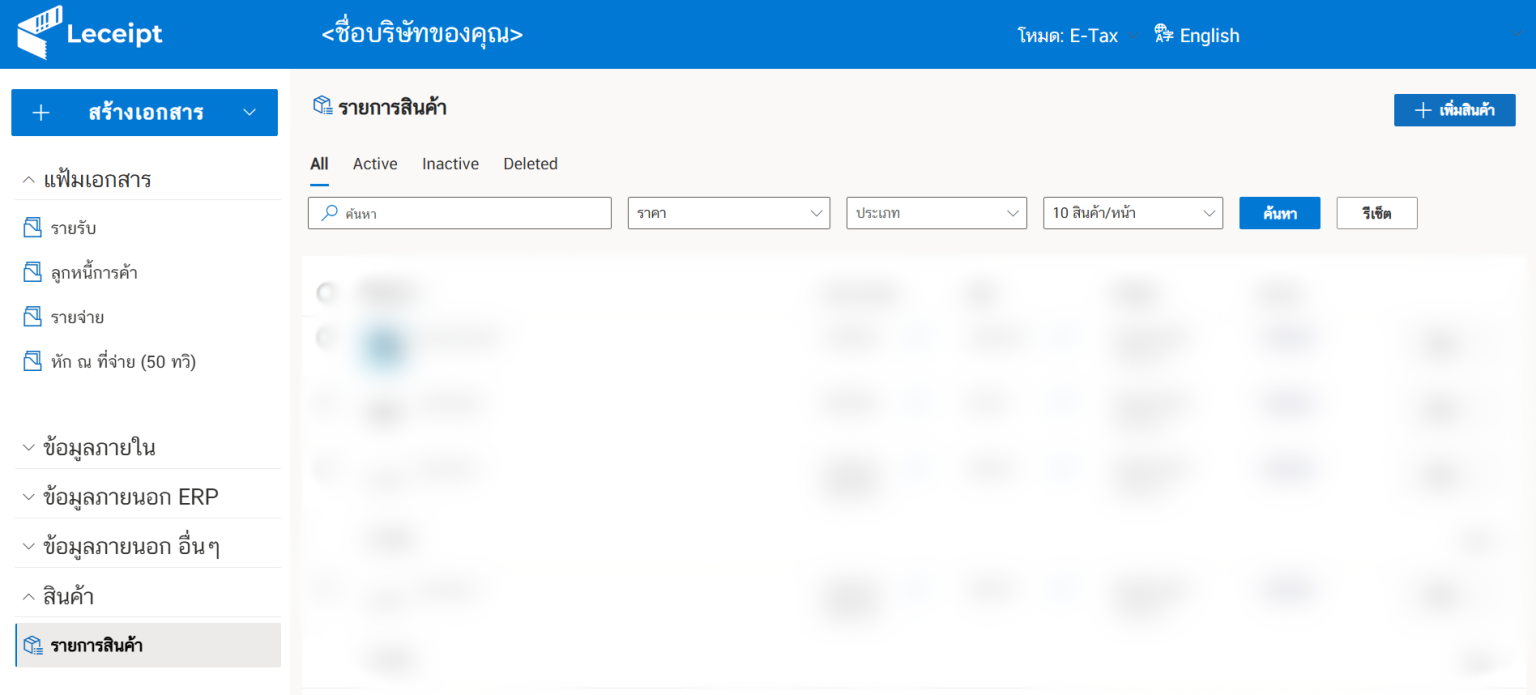Image resolution: width=1536 pixels, height=695 pixels.
Task: Click the รายรับ document icon
Action: (32, 228)
